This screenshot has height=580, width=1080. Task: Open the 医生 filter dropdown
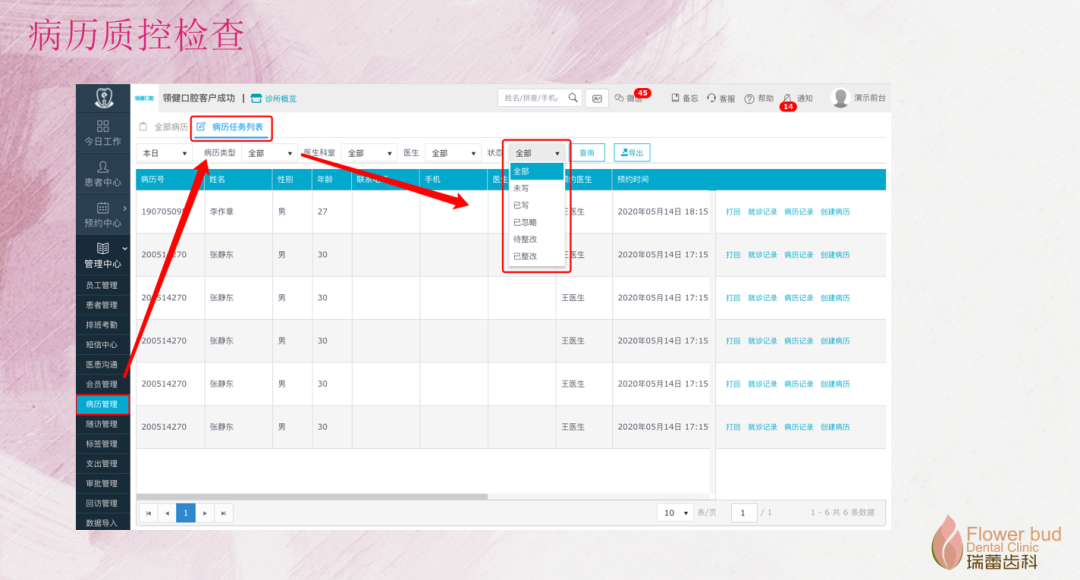coord(452,153)
